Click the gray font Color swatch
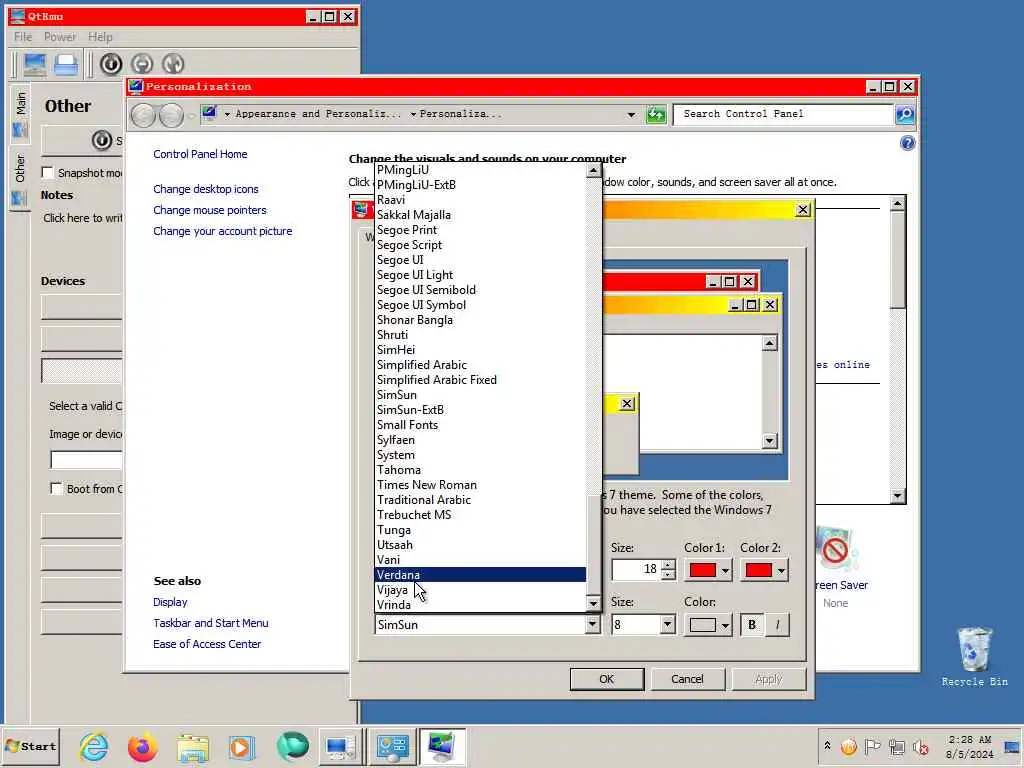Screen dimensions: 1024x768 [703, 625]
